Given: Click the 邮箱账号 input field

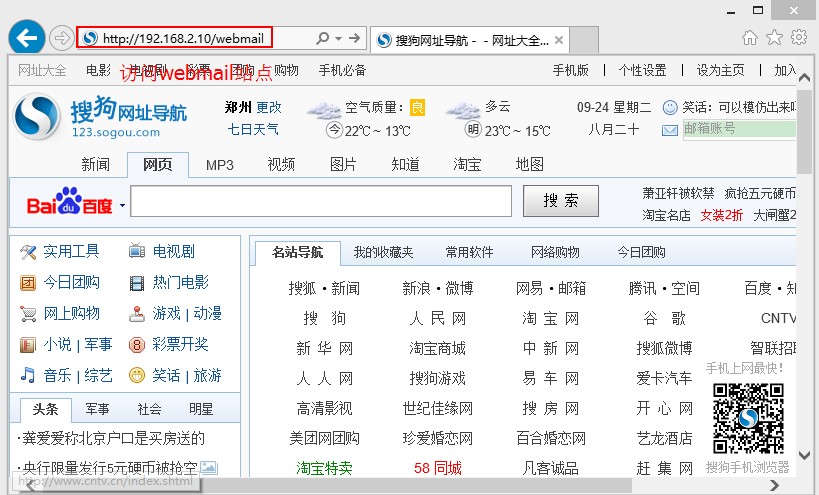Looking at the screenshot, I should (x=739, y=129).
